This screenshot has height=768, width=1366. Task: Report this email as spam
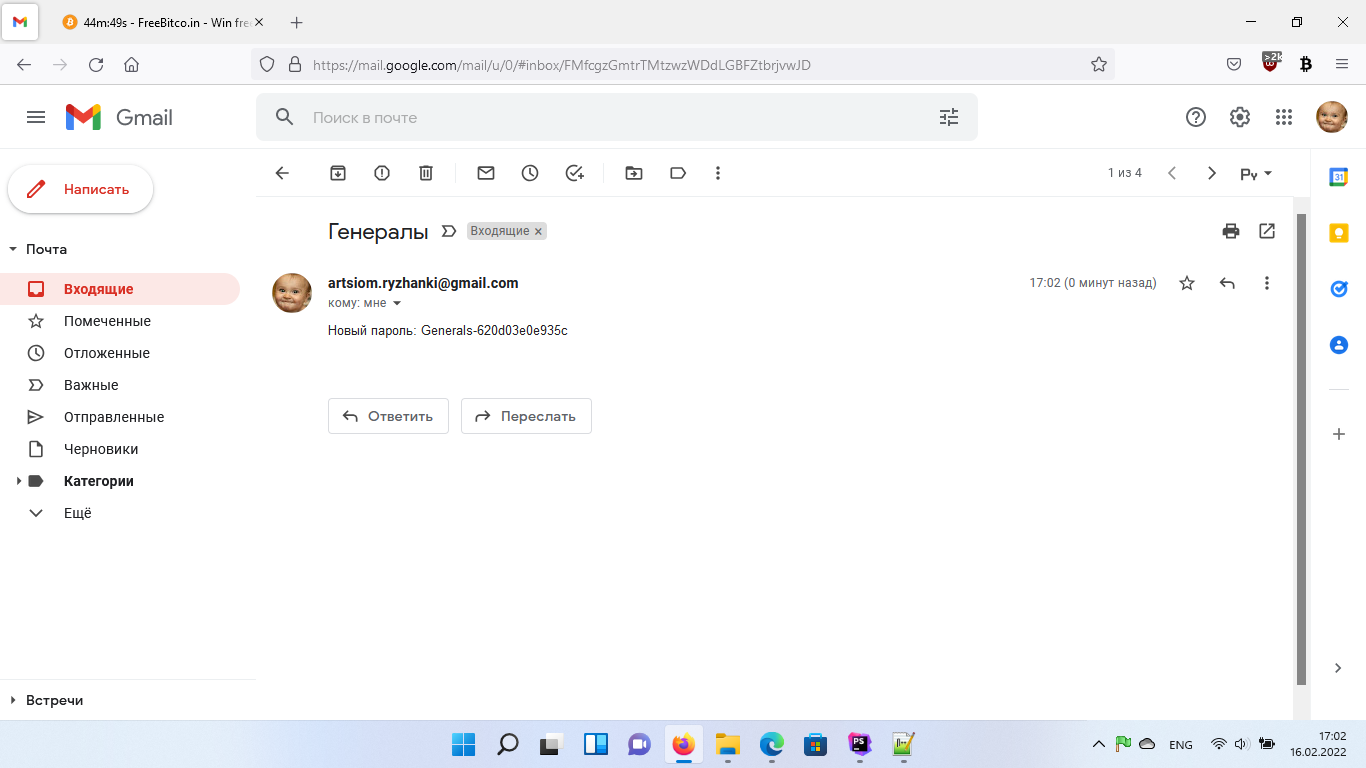382,173
